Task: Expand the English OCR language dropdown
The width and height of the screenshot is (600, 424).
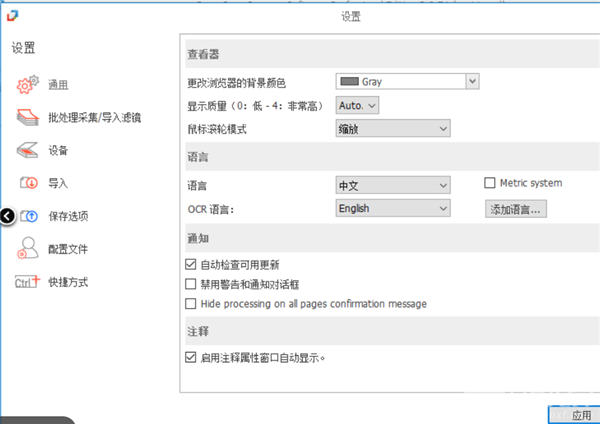Action: tap(393, 208)
